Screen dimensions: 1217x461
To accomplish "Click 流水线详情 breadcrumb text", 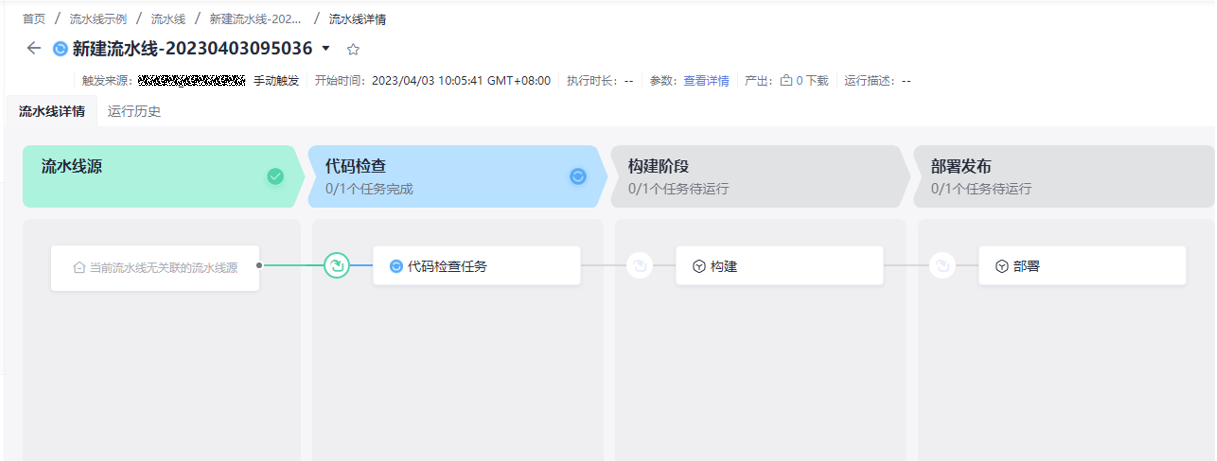I will 357,19.
